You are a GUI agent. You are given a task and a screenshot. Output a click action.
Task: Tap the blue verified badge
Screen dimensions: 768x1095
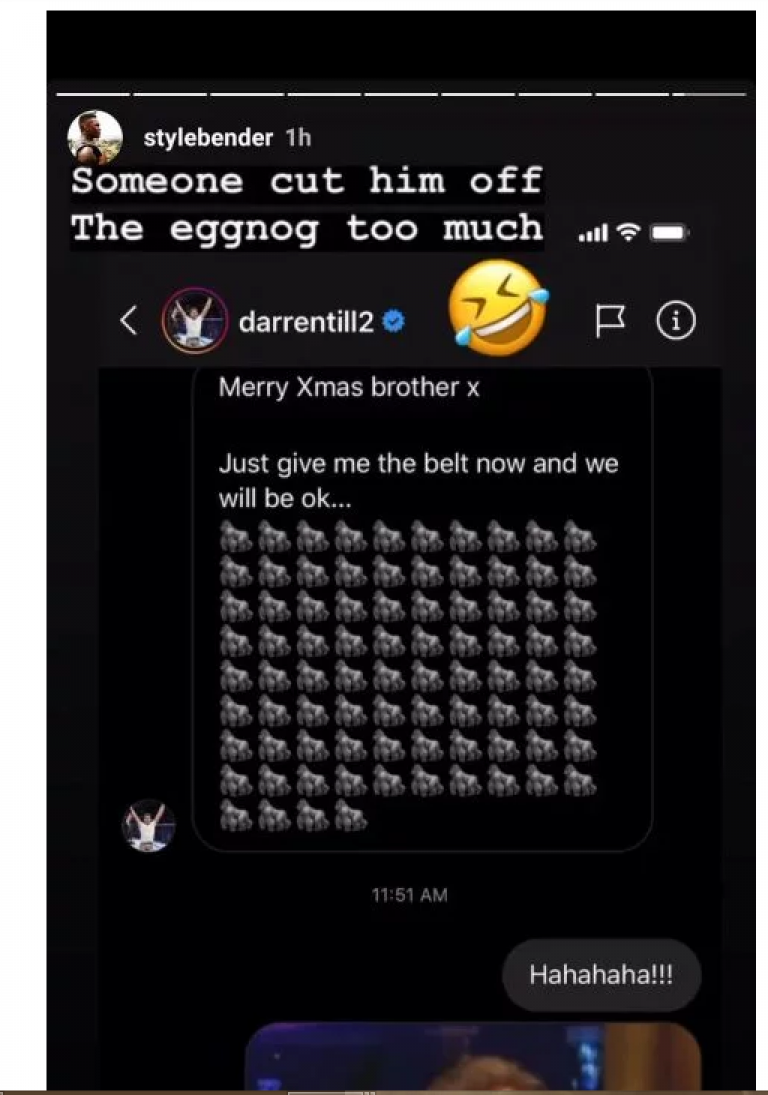tap(394, 322)
